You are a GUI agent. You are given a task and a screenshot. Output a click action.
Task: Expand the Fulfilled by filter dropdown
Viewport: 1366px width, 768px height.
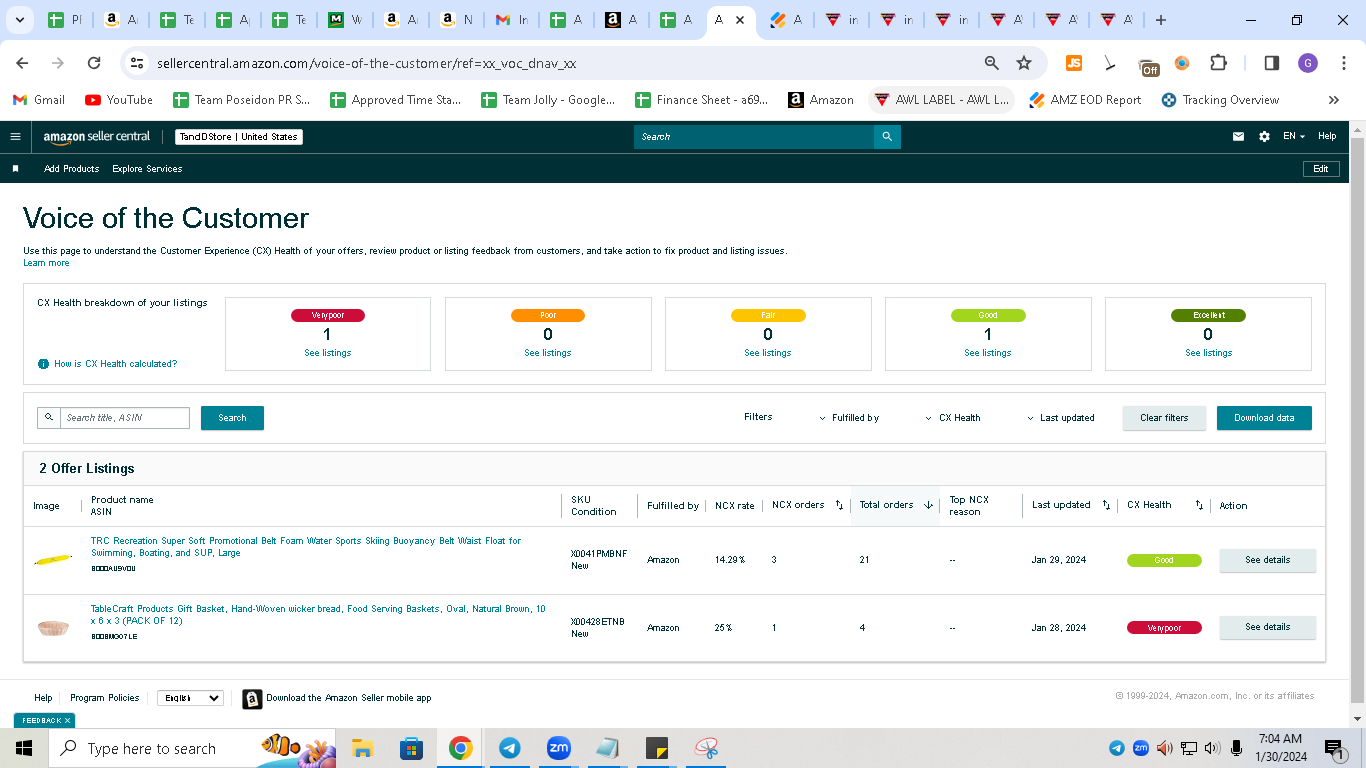(849, 418)
